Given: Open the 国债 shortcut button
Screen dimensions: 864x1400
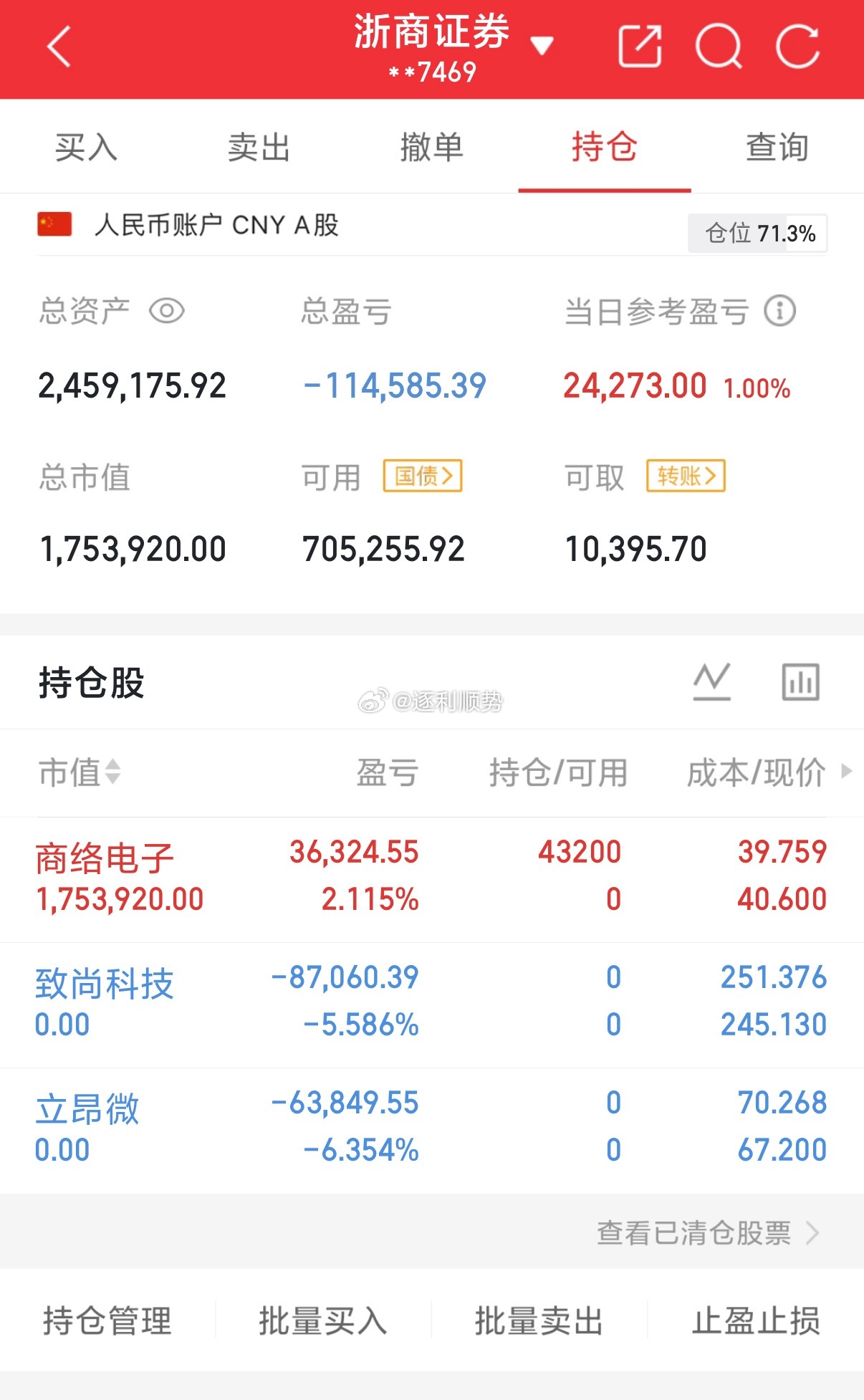Looking at the screenshot, I should coord(423,476).
